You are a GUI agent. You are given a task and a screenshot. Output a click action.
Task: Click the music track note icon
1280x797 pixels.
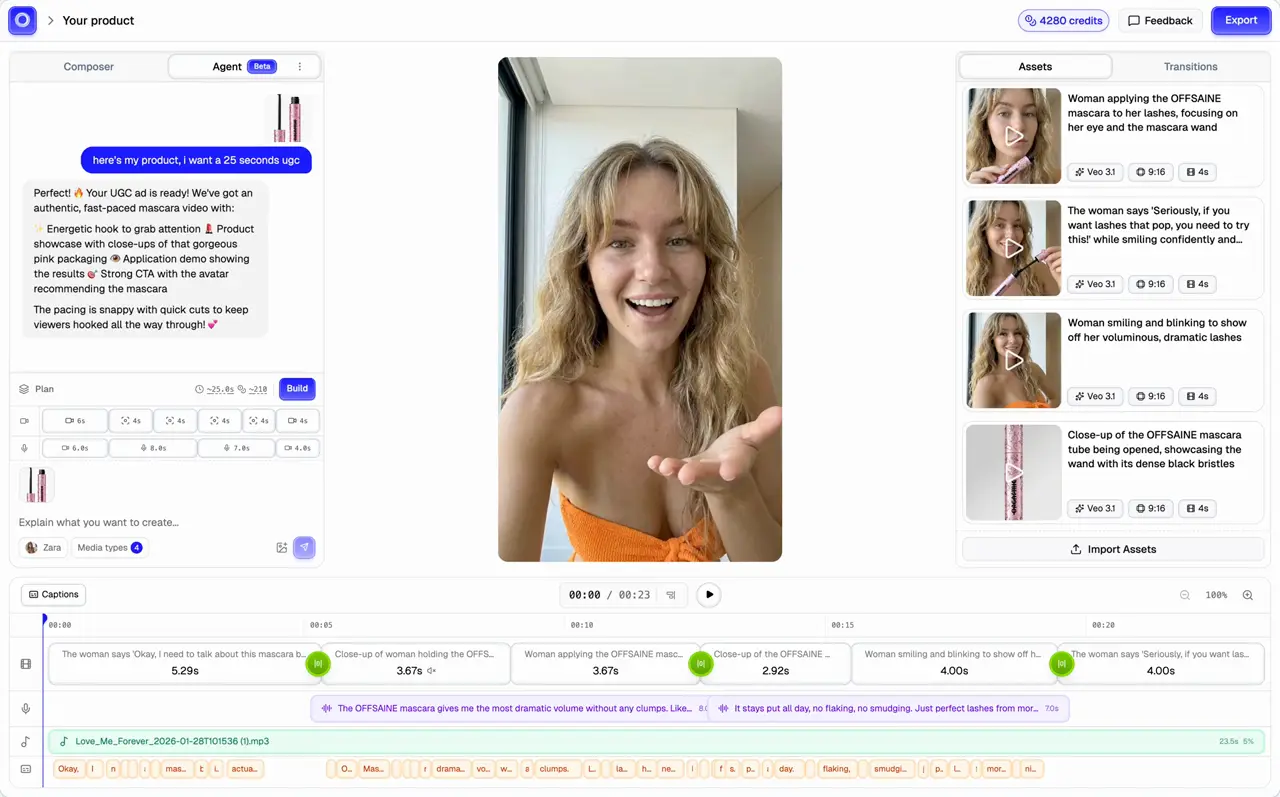tap(26, 742)
